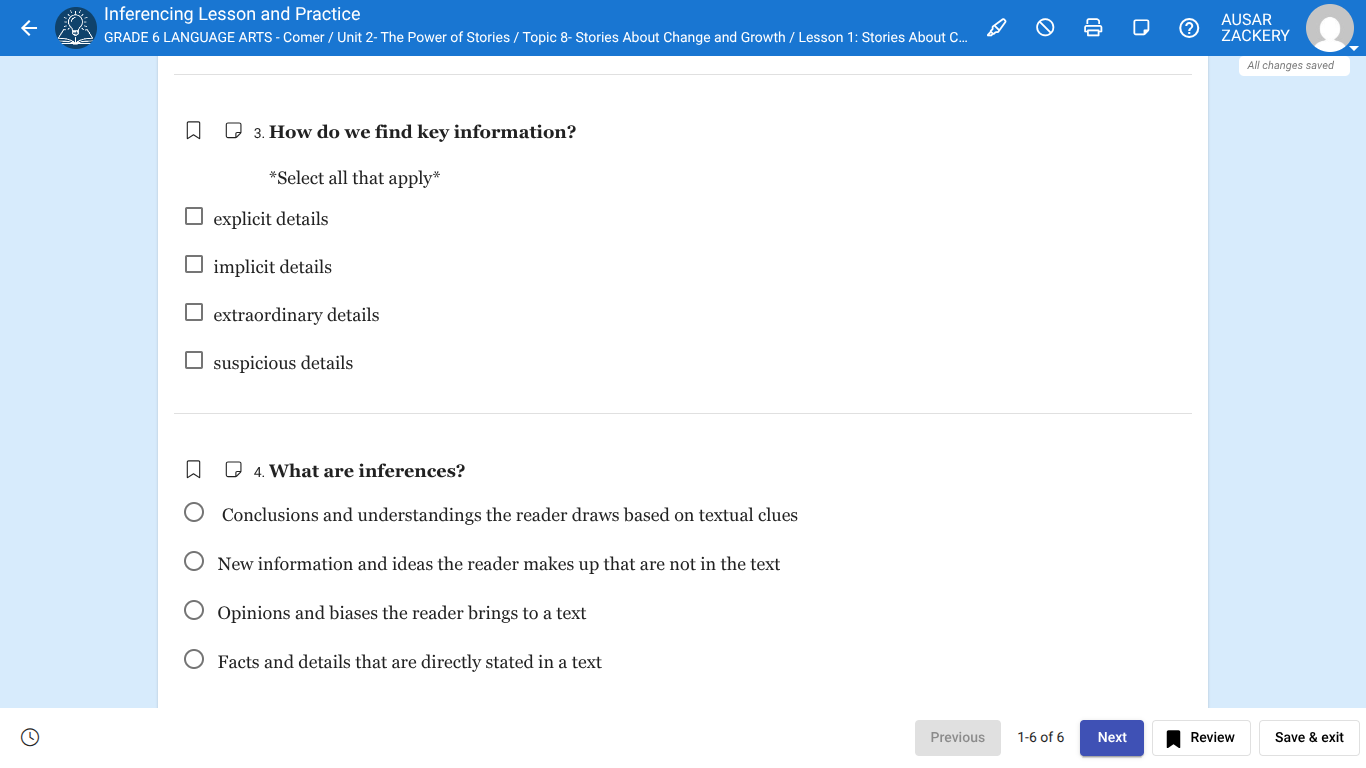1366x768 pixels.
Task: Open the Review screen
Action: click(1200, 737)
